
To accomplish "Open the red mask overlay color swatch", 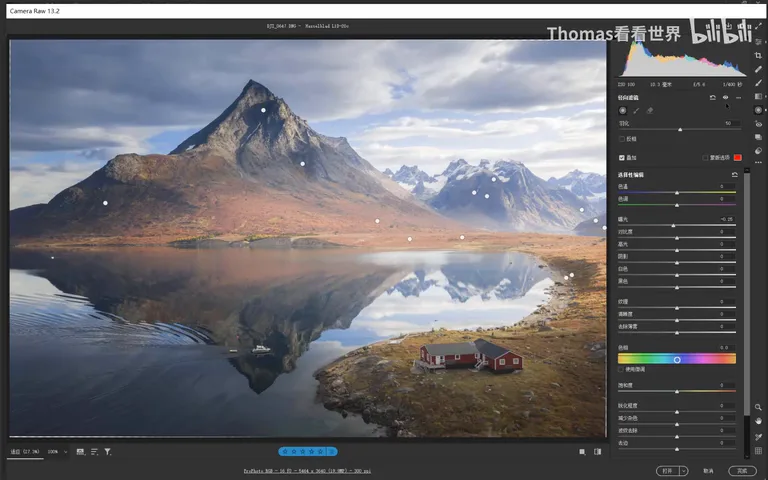I will pos(738,158).
